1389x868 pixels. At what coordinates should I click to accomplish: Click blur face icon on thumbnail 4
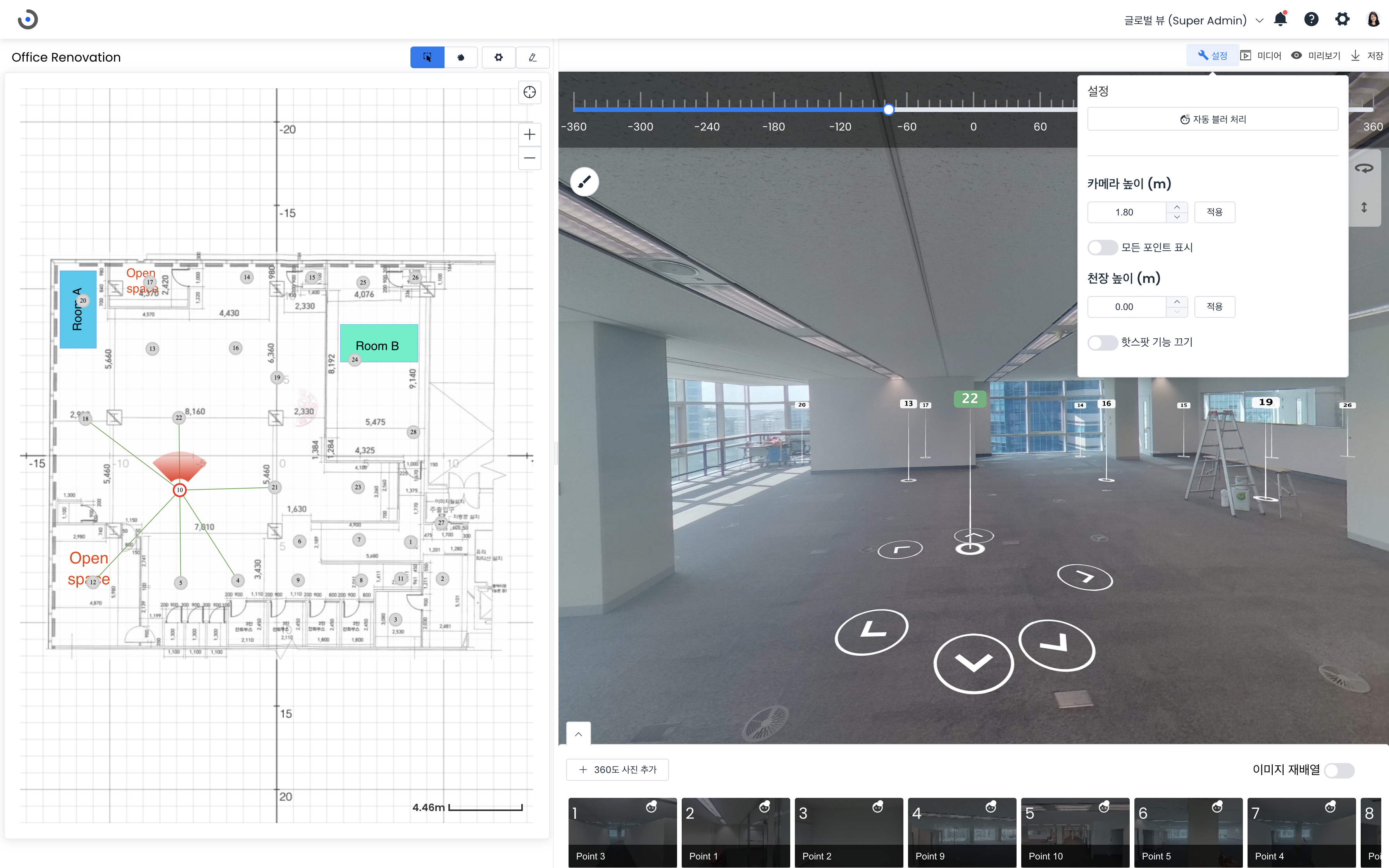coord(991,807)
